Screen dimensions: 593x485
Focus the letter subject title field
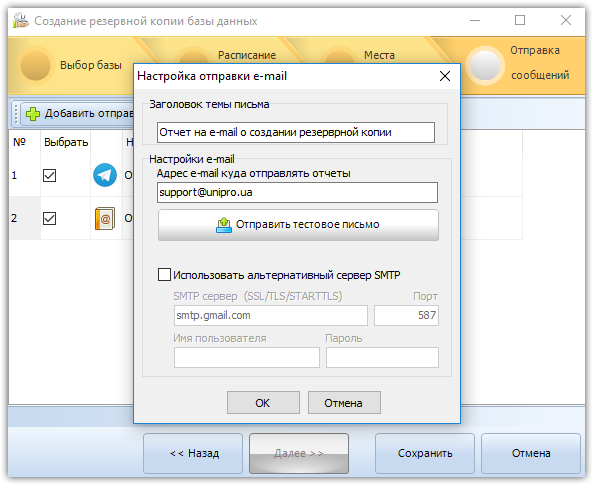[296, 132]
